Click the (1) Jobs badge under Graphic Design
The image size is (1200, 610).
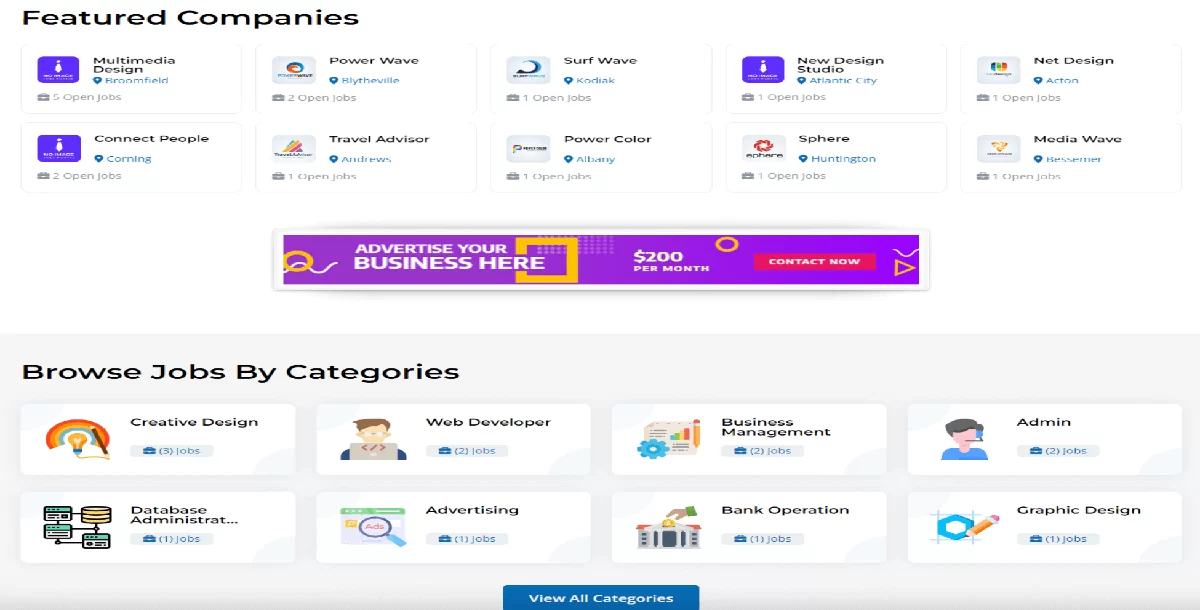pyautogui.click(x=1058, y=539)
